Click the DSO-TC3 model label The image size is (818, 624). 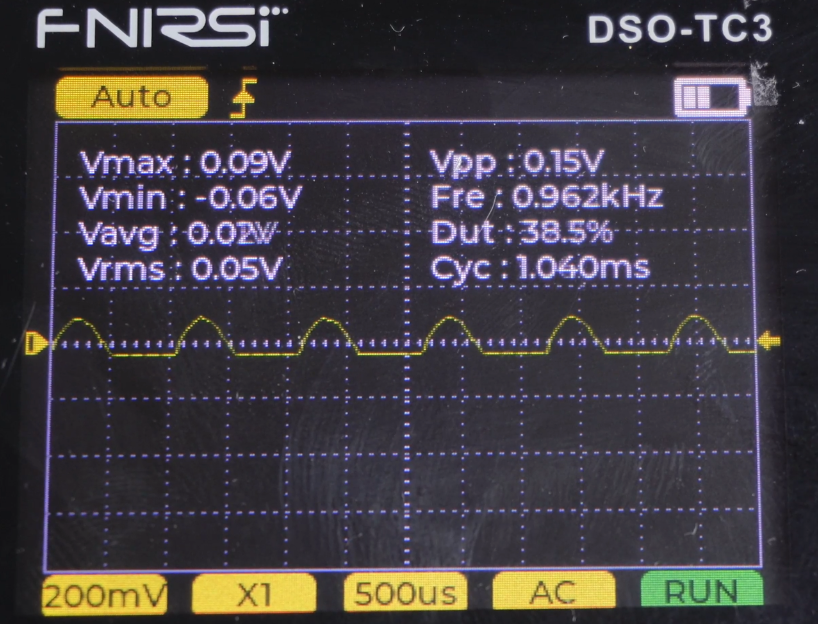pos(680,29)
